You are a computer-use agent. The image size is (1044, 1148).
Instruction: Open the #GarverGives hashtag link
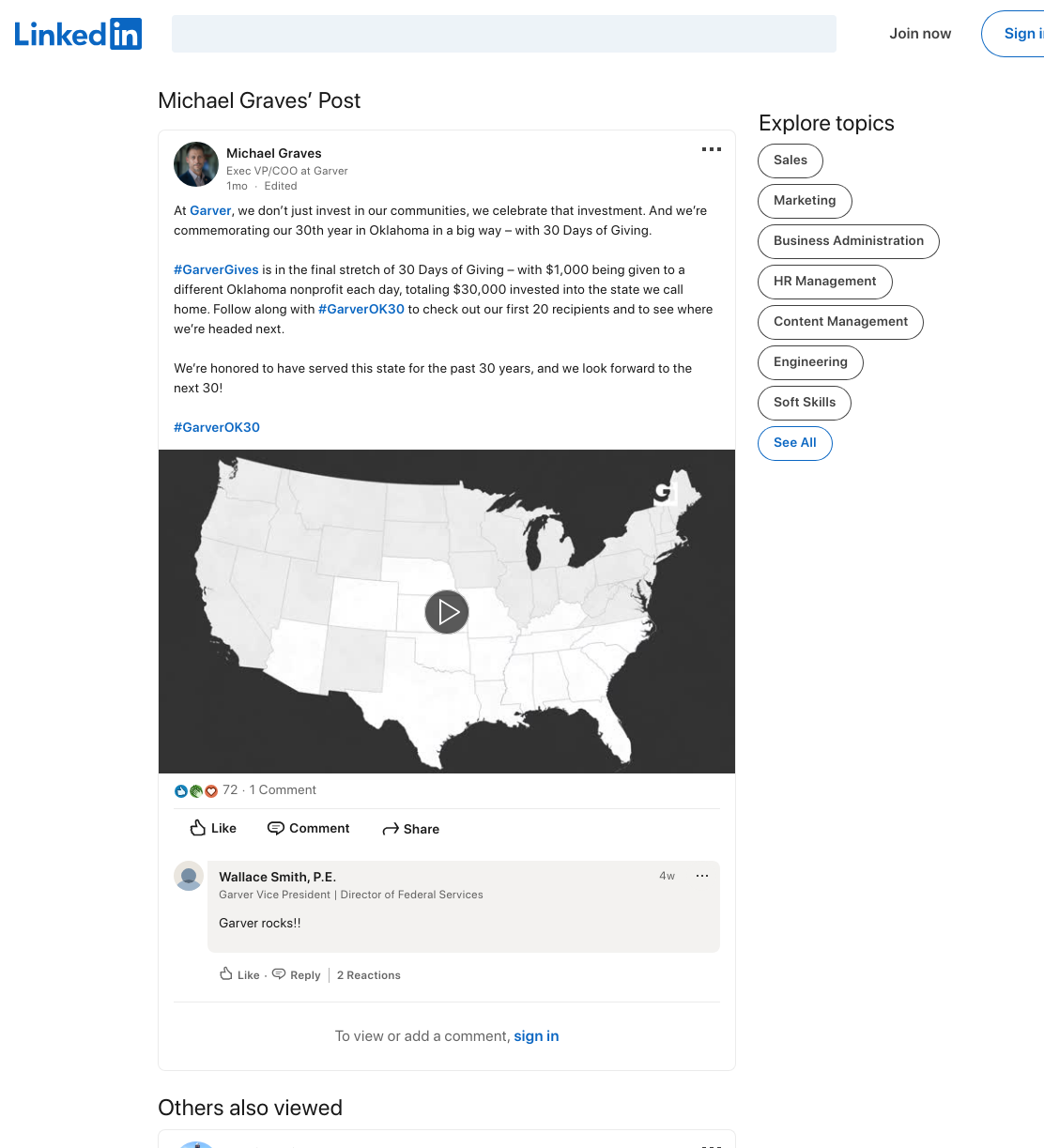coord(216,269)
